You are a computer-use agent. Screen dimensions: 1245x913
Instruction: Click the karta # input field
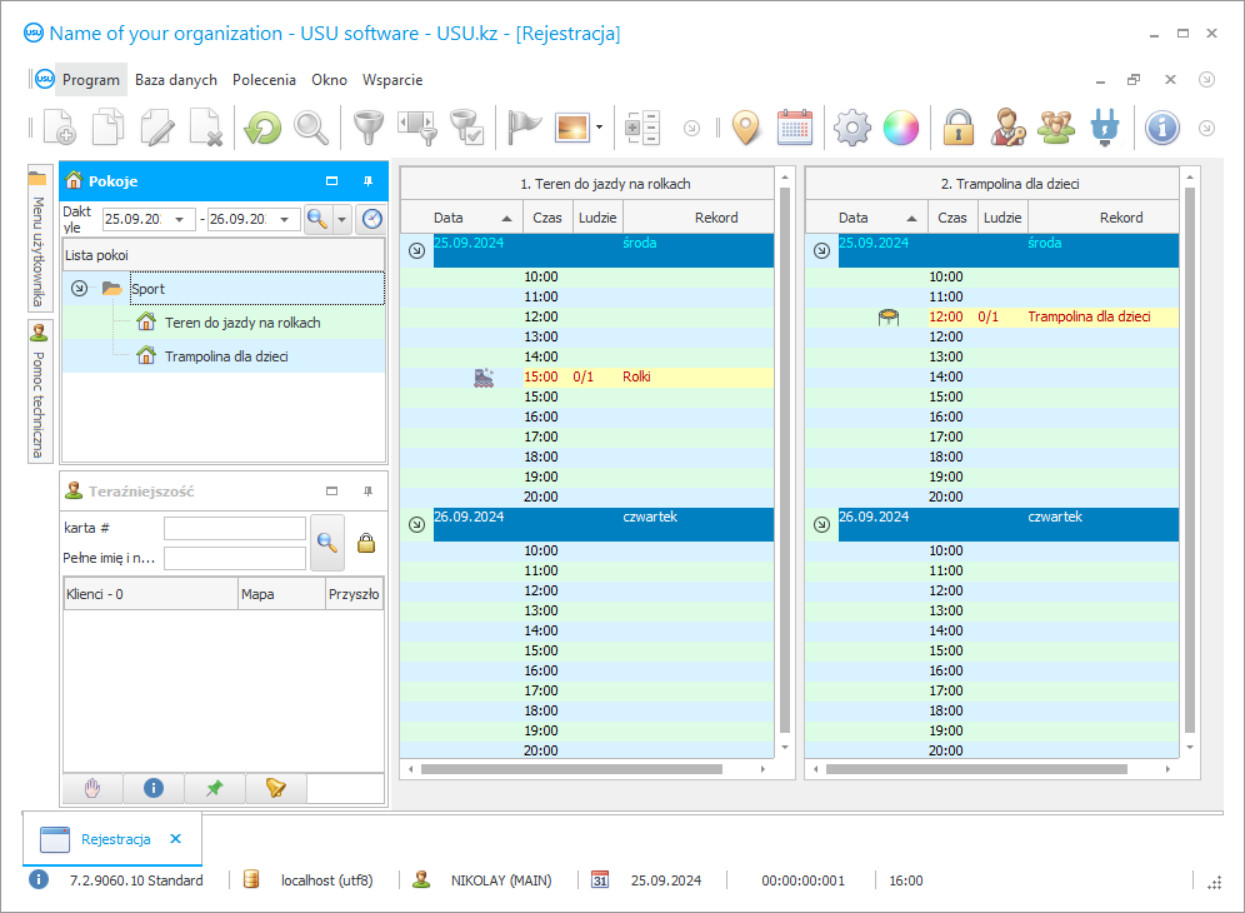(235, 528)
